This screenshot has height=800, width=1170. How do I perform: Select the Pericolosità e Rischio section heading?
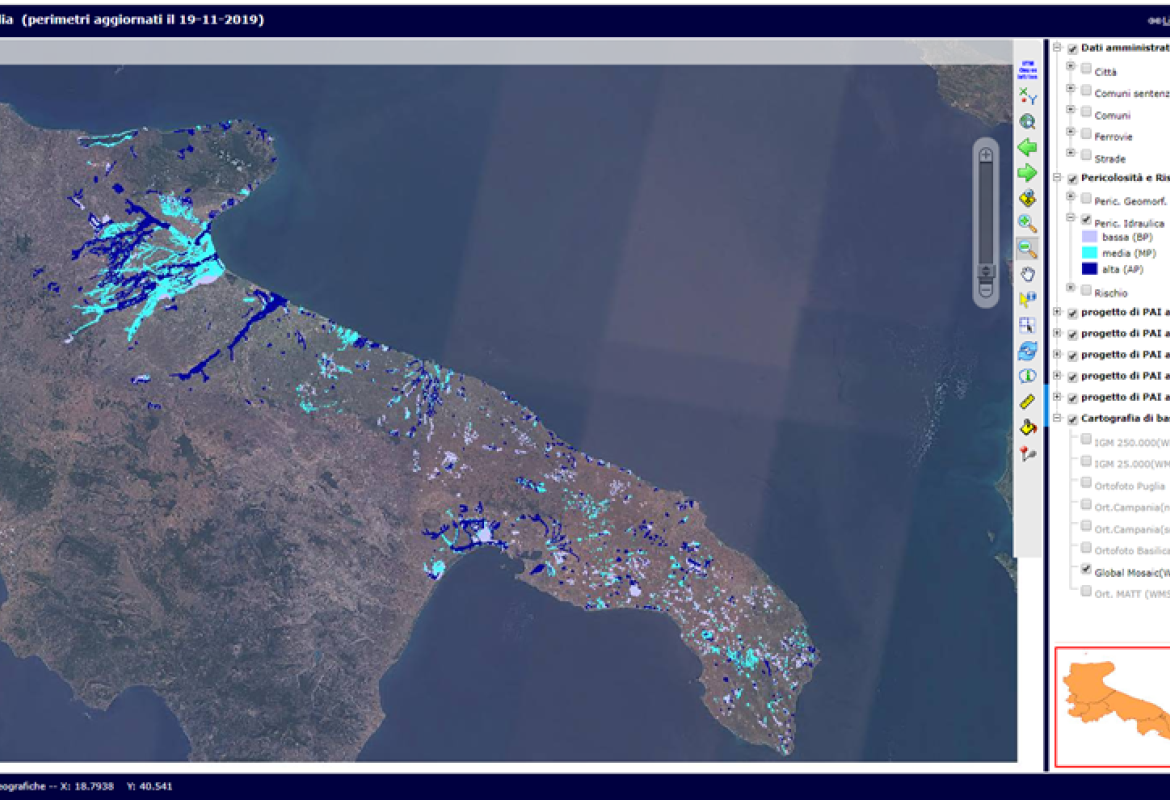[1120, 176]
